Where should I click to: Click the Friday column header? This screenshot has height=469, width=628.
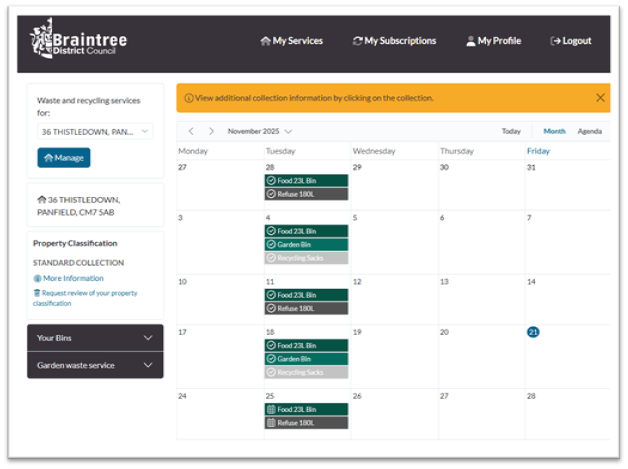[538, 151]
